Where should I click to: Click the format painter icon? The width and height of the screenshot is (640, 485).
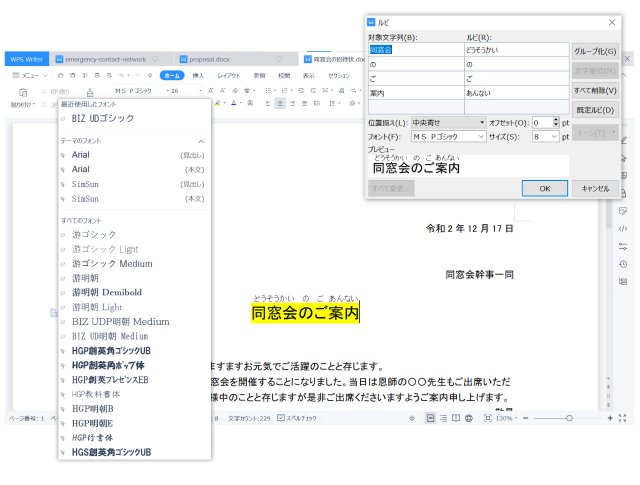(90, 92)
